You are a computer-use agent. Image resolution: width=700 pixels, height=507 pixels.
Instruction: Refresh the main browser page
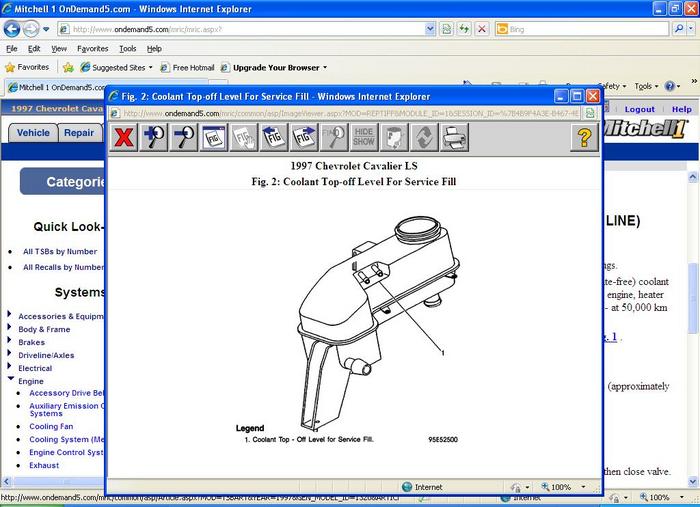pyautogui.click(x=464, y=29)
